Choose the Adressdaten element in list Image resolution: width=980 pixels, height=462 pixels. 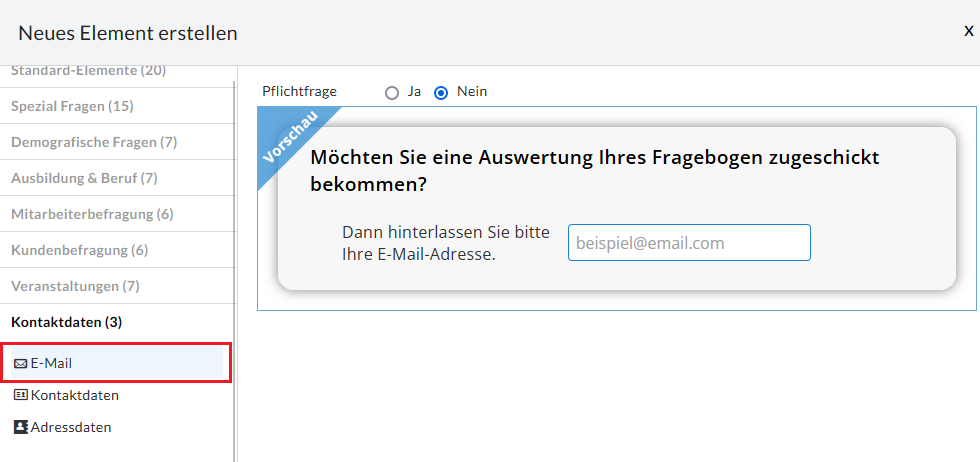pos(70,427)
